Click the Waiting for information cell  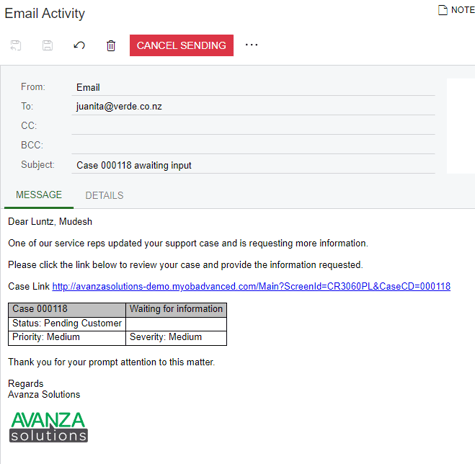coord(176,309)
